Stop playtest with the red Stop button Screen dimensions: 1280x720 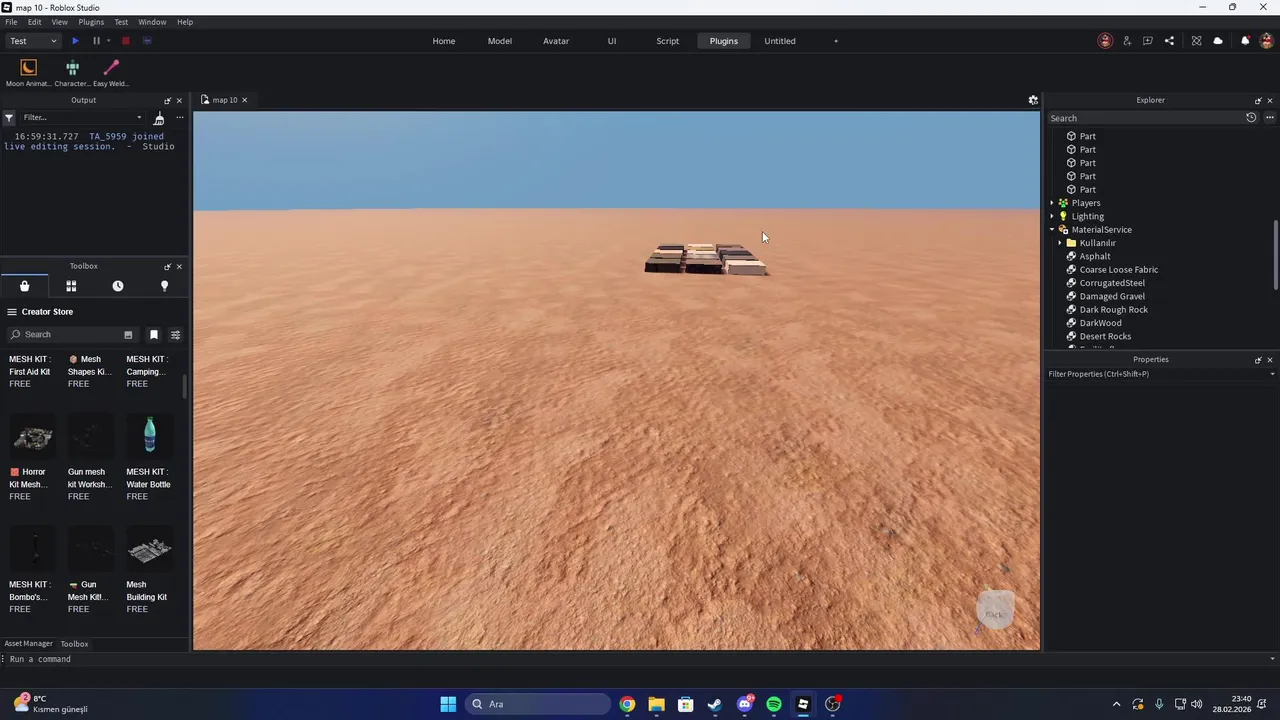(x=126, y=41)
